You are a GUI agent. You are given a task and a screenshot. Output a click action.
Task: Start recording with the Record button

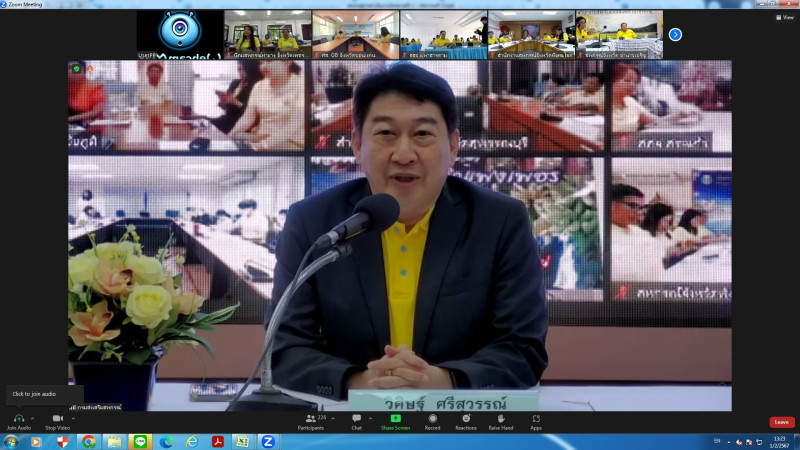[433, 422]
